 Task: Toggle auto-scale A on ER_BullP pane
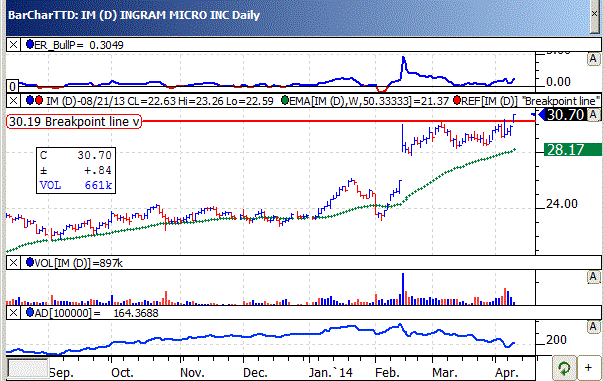(593, 59)
